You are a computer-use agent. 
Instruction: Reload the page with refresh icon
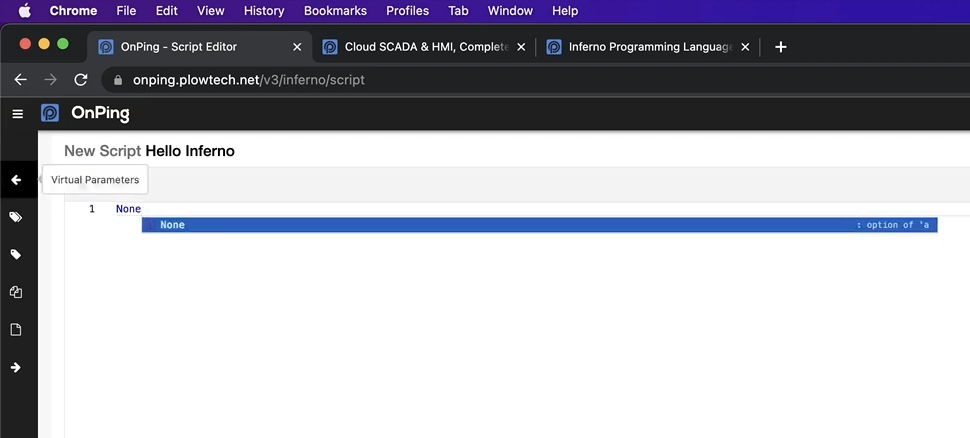tap(80, 80)
